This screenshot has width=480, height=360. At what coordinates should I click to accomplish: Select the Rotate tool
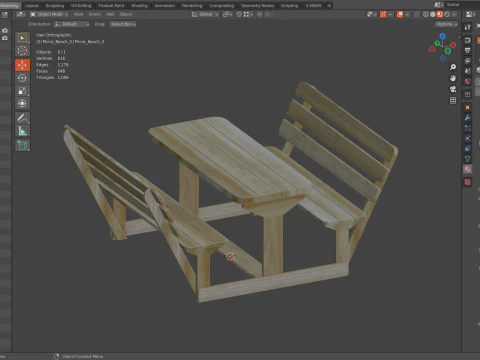[22, 78]
